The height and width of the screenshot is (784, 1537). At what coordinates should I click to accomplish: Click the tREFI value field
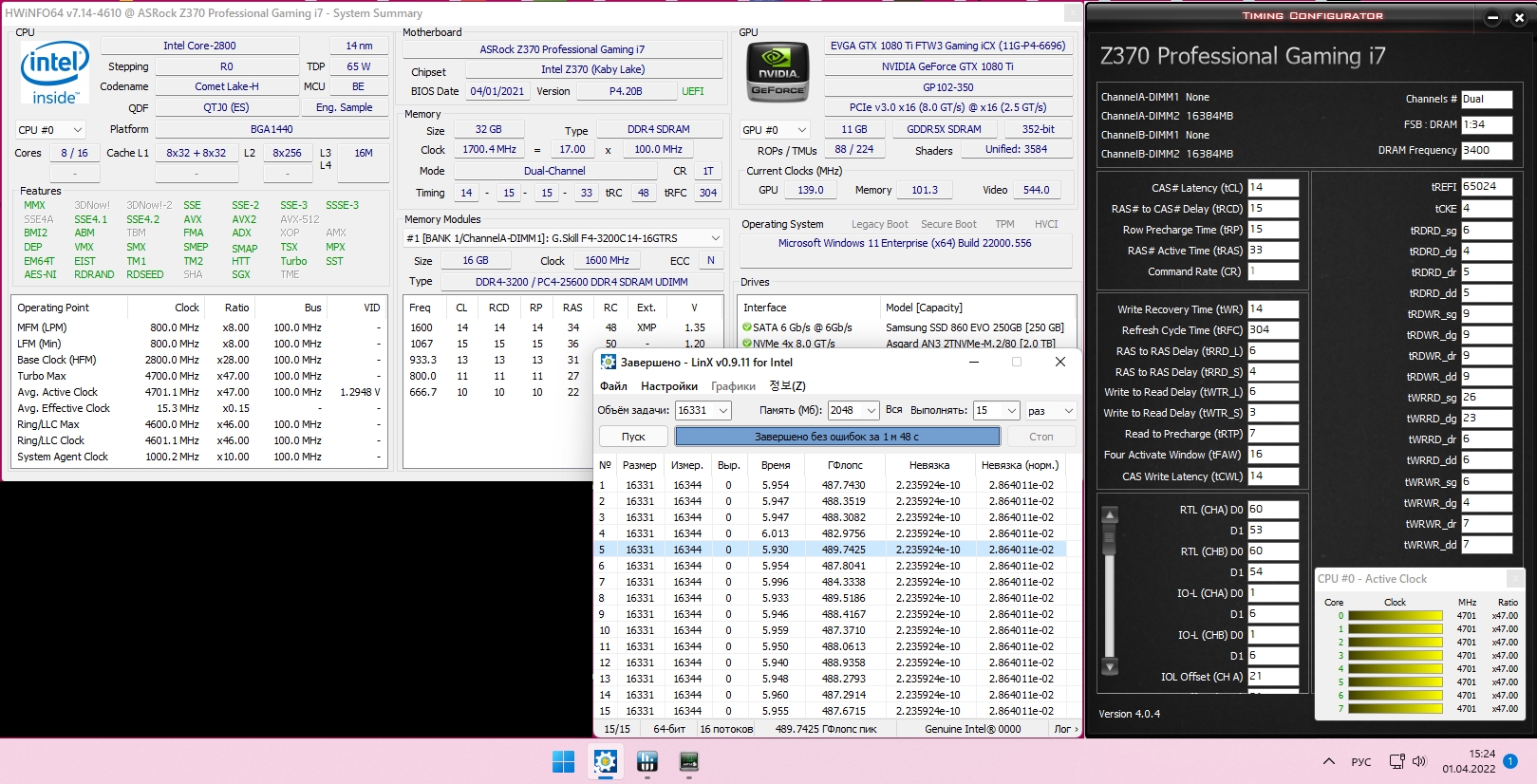click(1487, 187)
